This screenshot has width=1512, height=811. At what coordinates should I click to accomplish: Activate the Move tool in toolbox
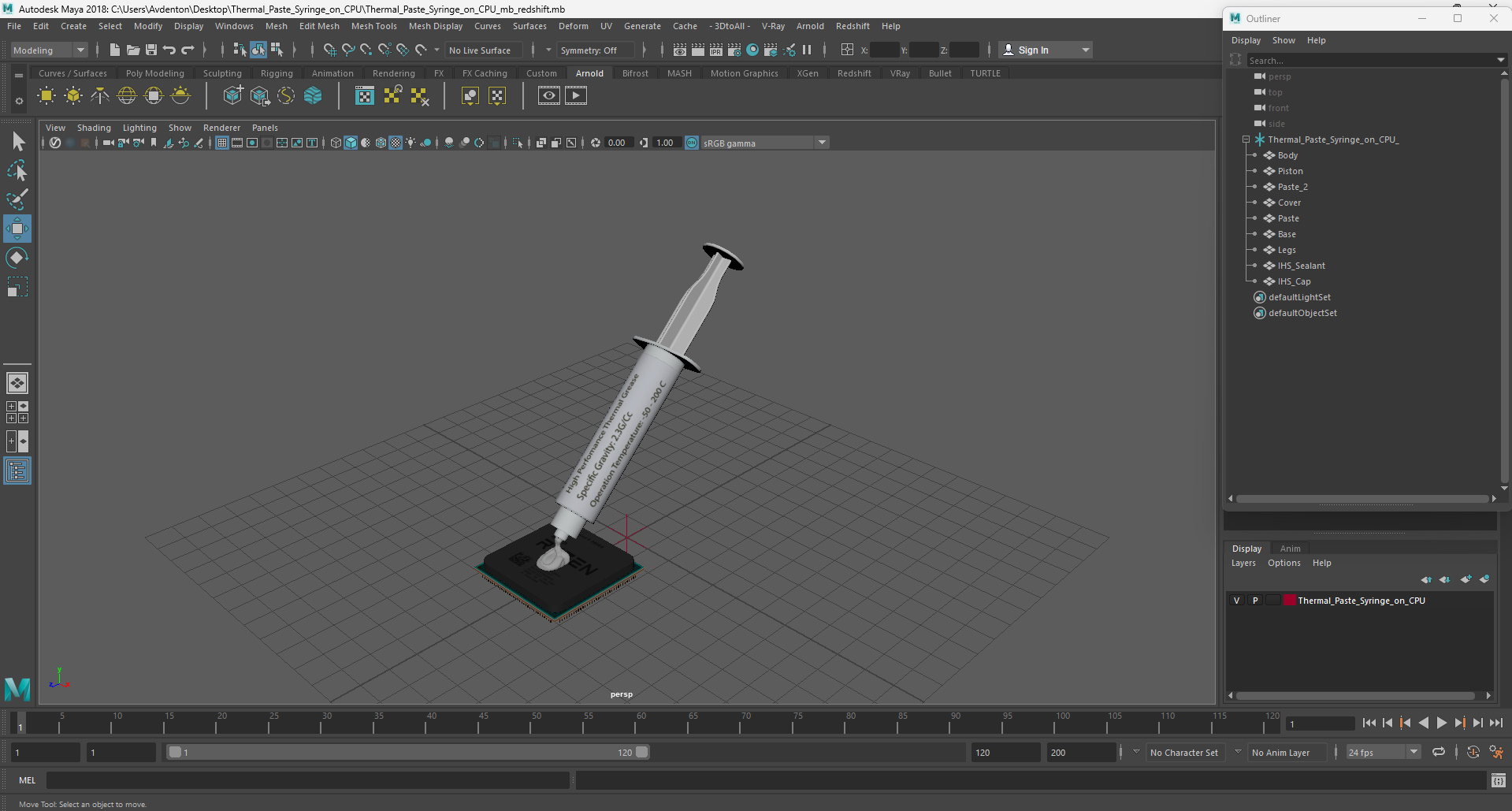click(17, 229)
